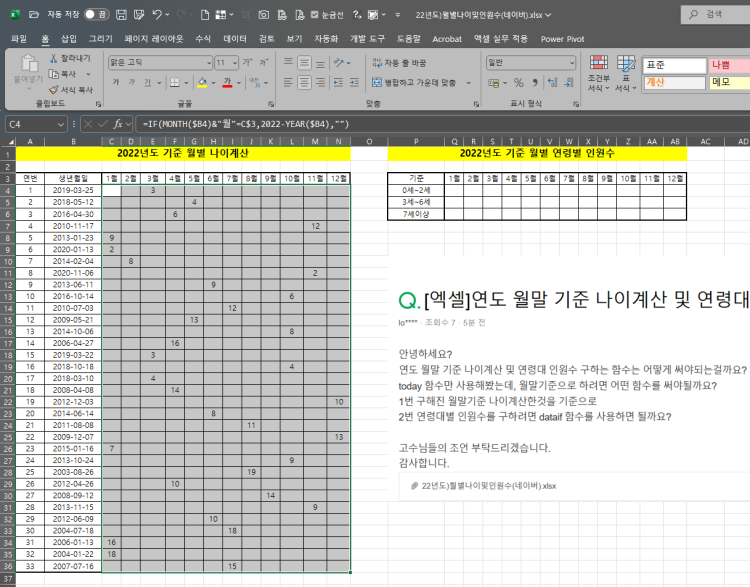Click Merge and Center (병합하고 가운데 맞춤)

[x=414, y=83]
